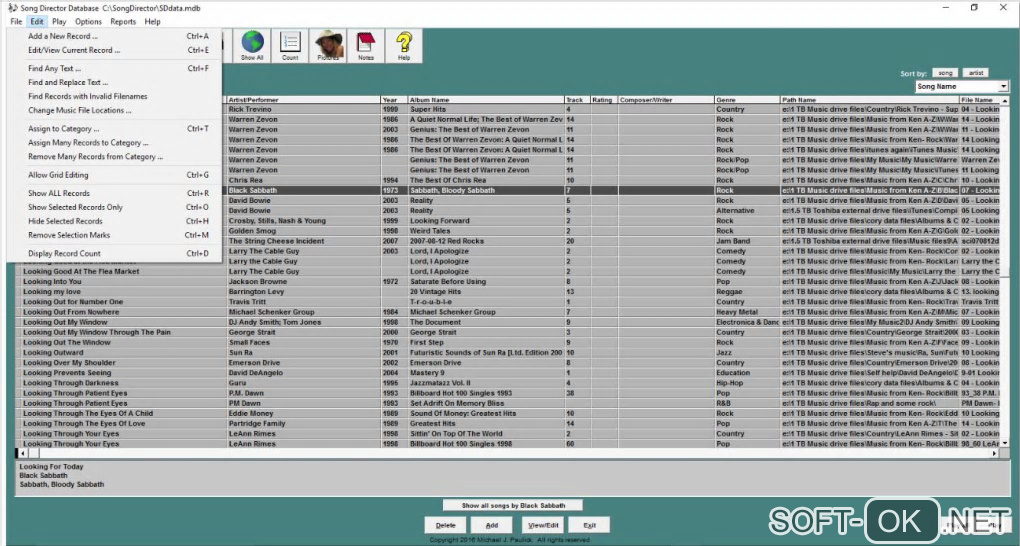Click the Artist/Performer column header
Image resolution: width=1020 pixels, height=546 pixels.
coord(303,100)
